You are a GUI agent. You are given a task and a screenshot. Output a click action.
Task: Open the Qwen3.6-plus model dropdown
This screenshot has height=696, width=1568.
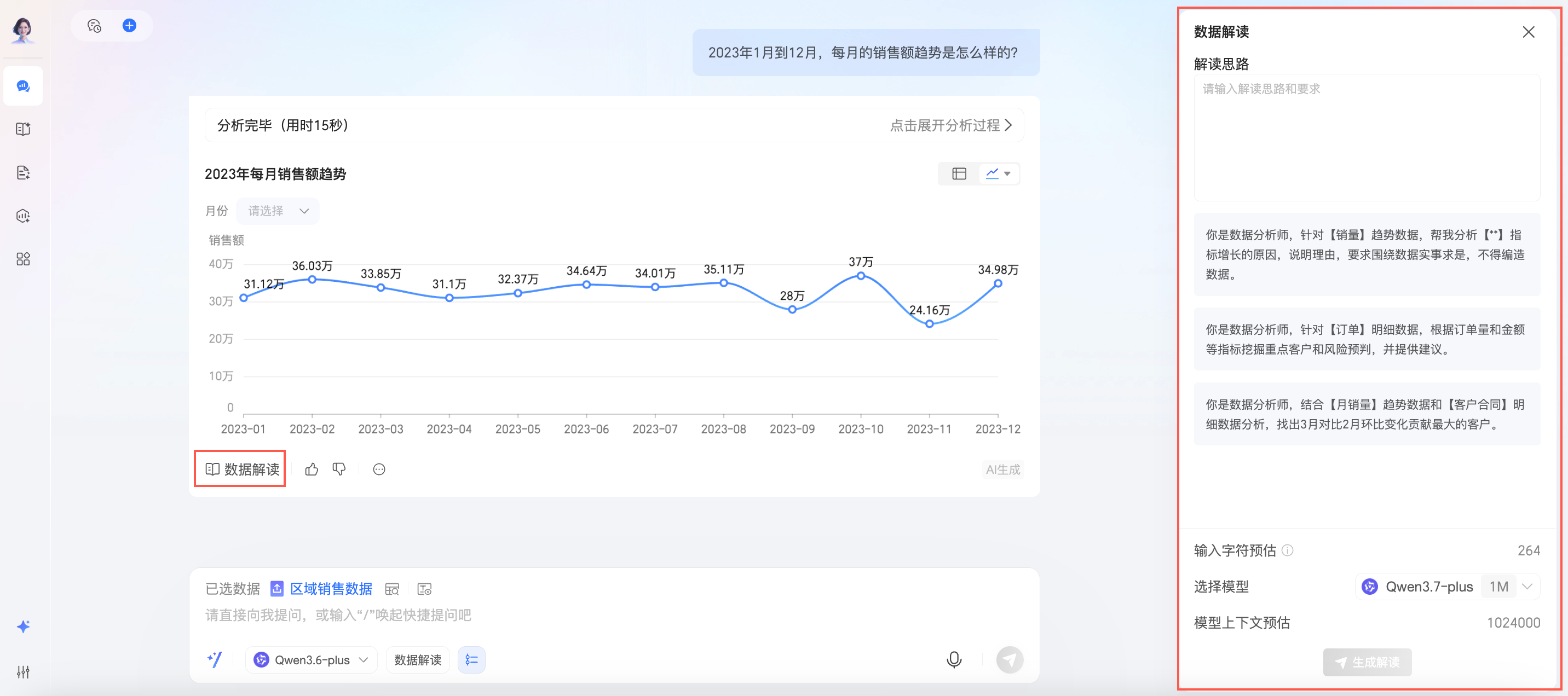312,660
